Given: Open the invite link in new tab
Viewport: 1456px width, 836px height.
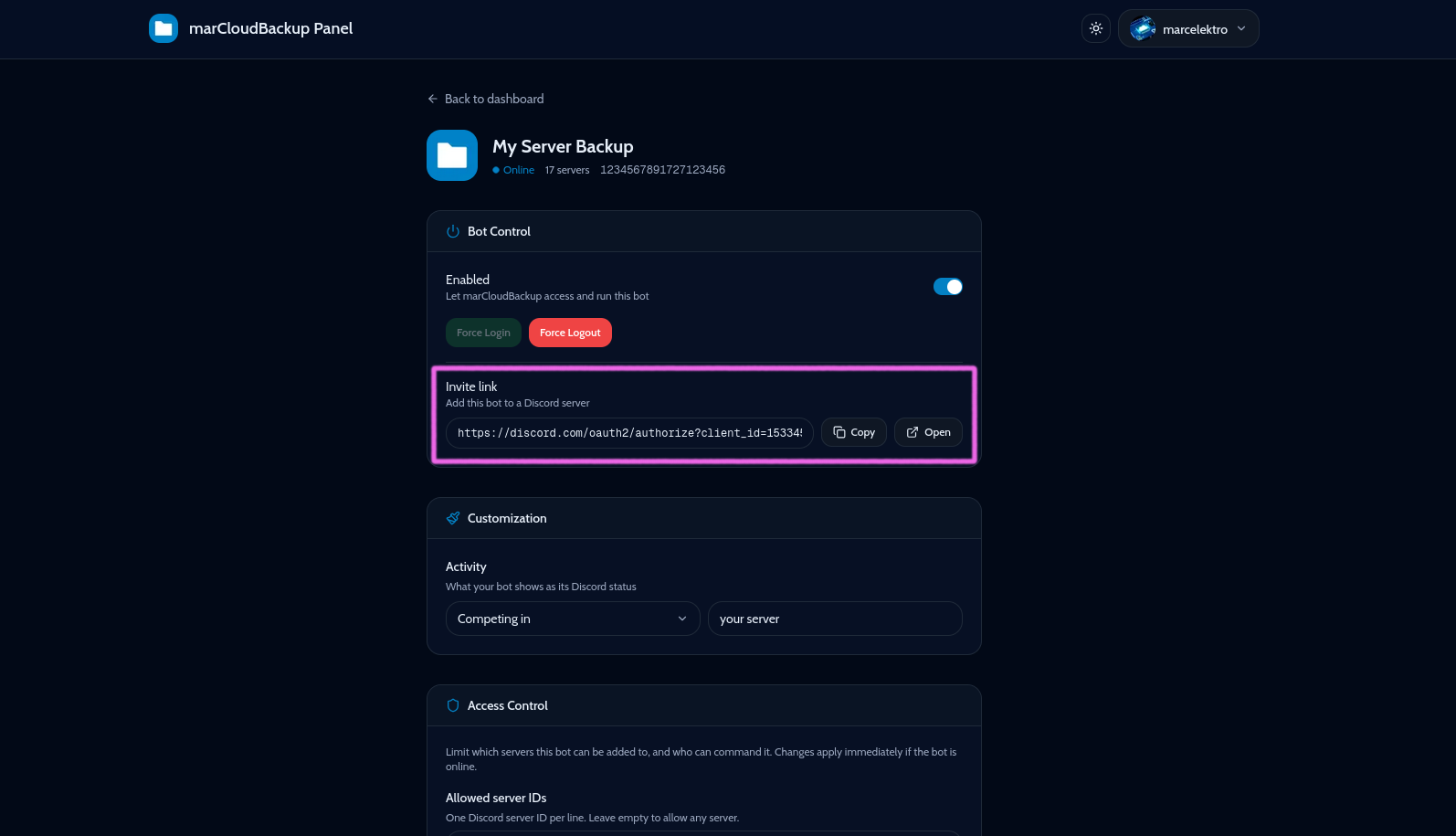Looking at the screenshot, I should (x=928, y=432).
